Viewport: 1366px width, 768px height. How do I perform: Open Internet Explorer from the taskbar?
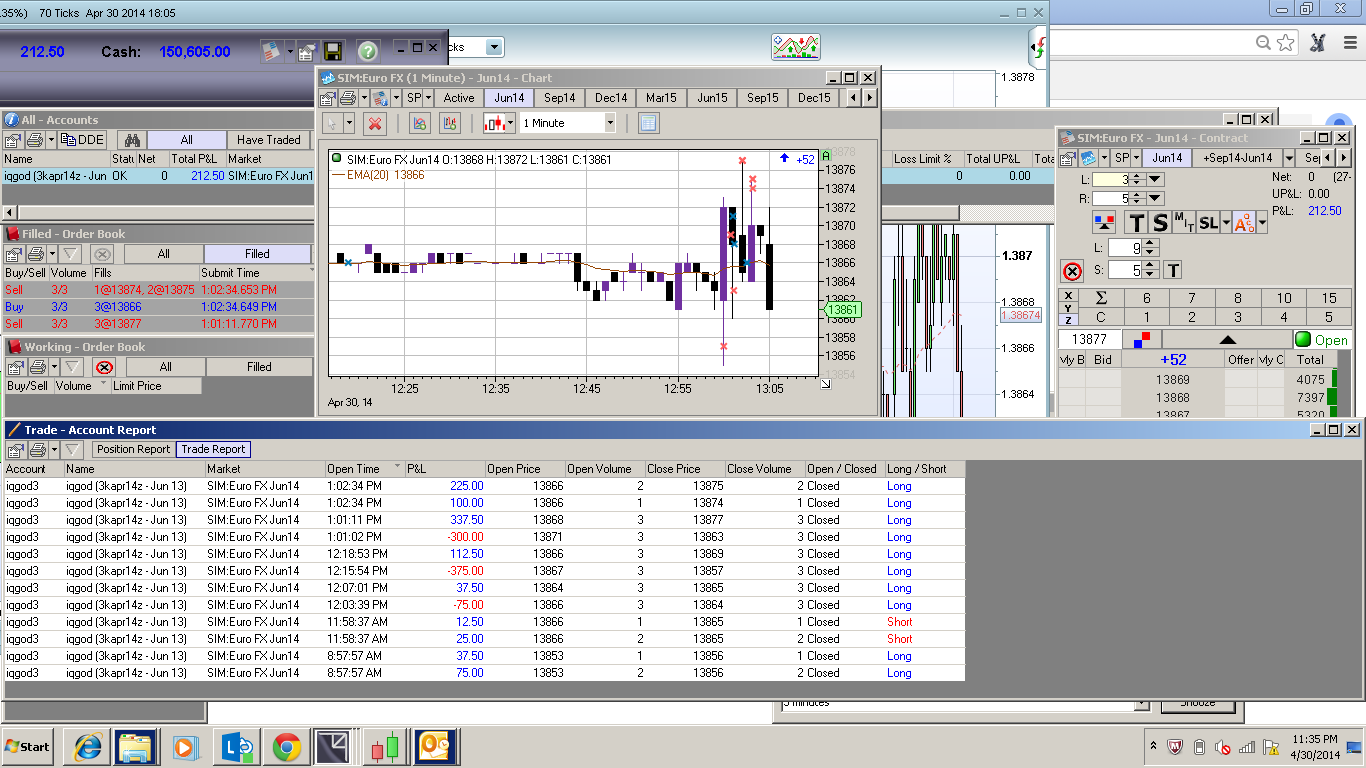point(87,747)
